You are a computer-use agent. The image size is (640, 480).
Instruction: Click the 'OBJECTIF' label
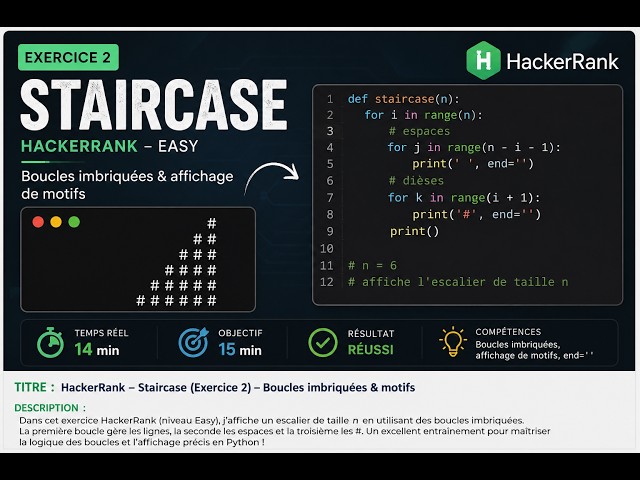[x=240, y=333]
